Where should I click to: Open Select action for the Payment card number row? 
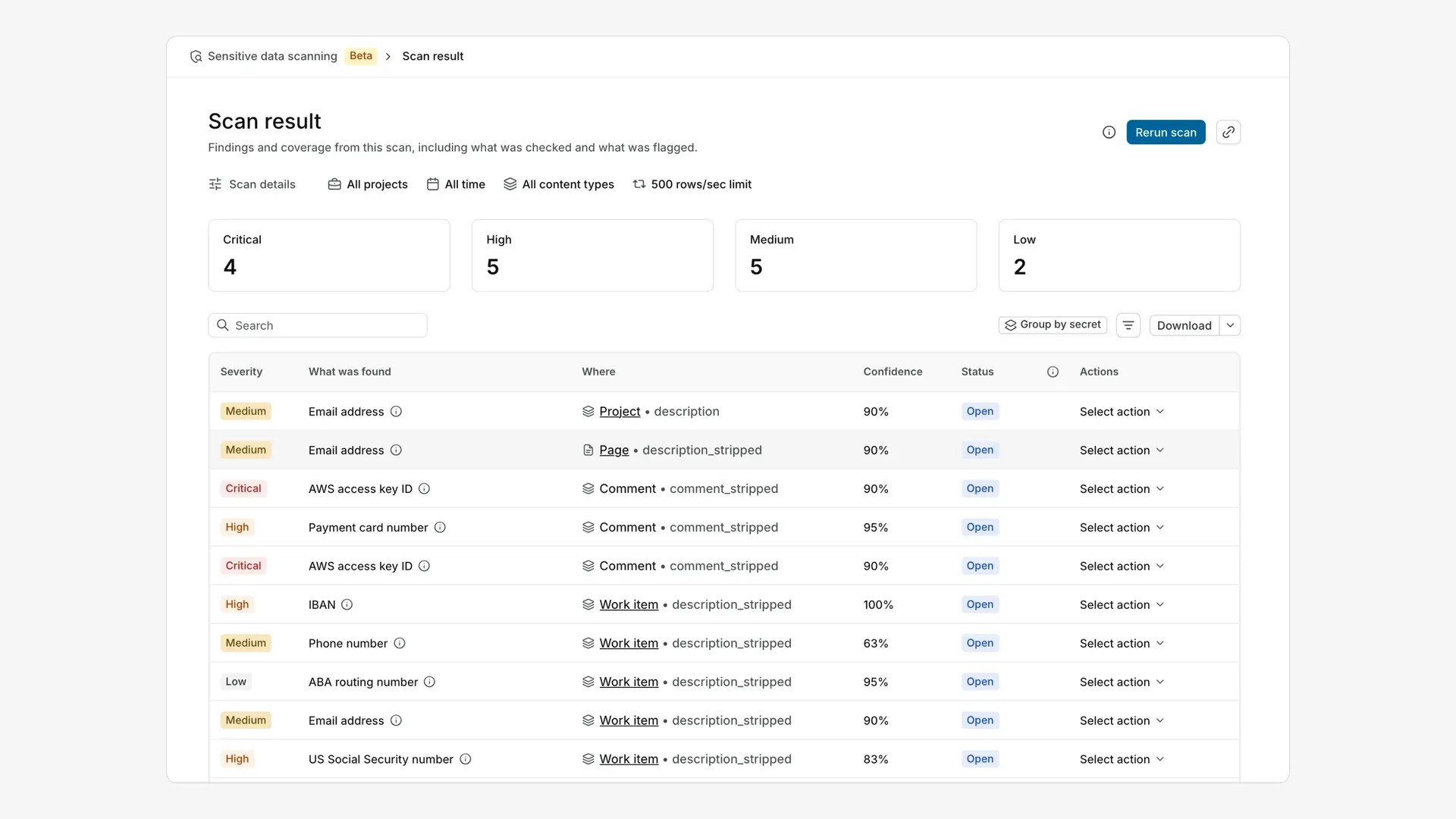(1122, 527)
